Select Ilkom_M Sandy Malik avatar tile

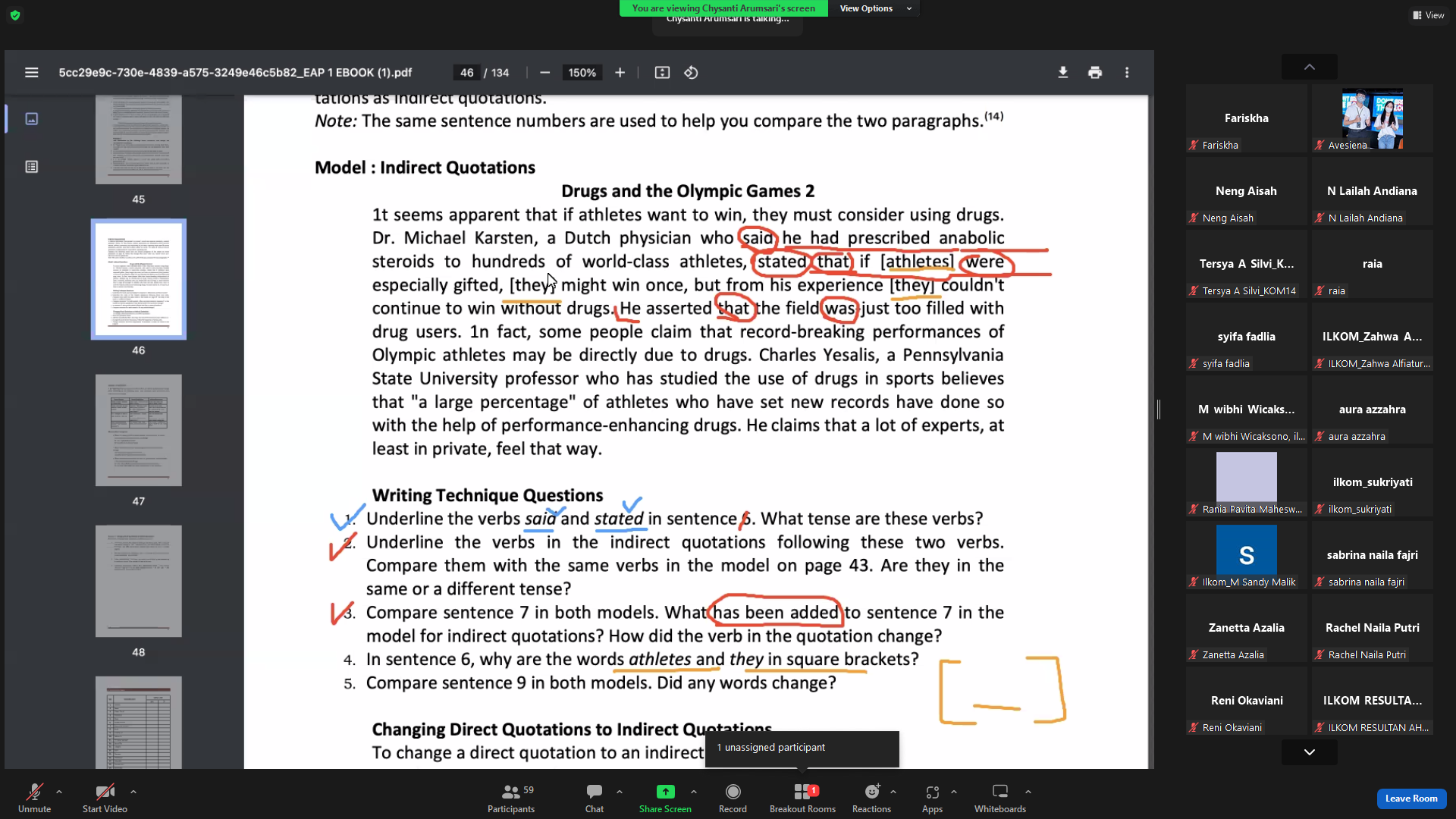(x=1246, y=555)
